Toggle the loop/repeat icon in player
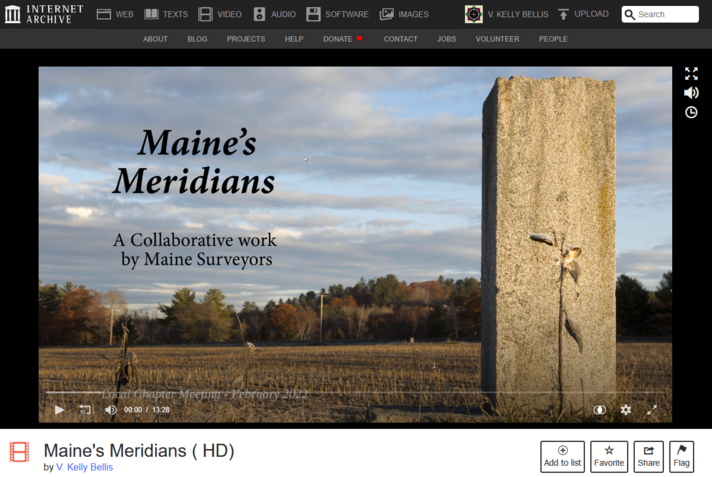 85,409
